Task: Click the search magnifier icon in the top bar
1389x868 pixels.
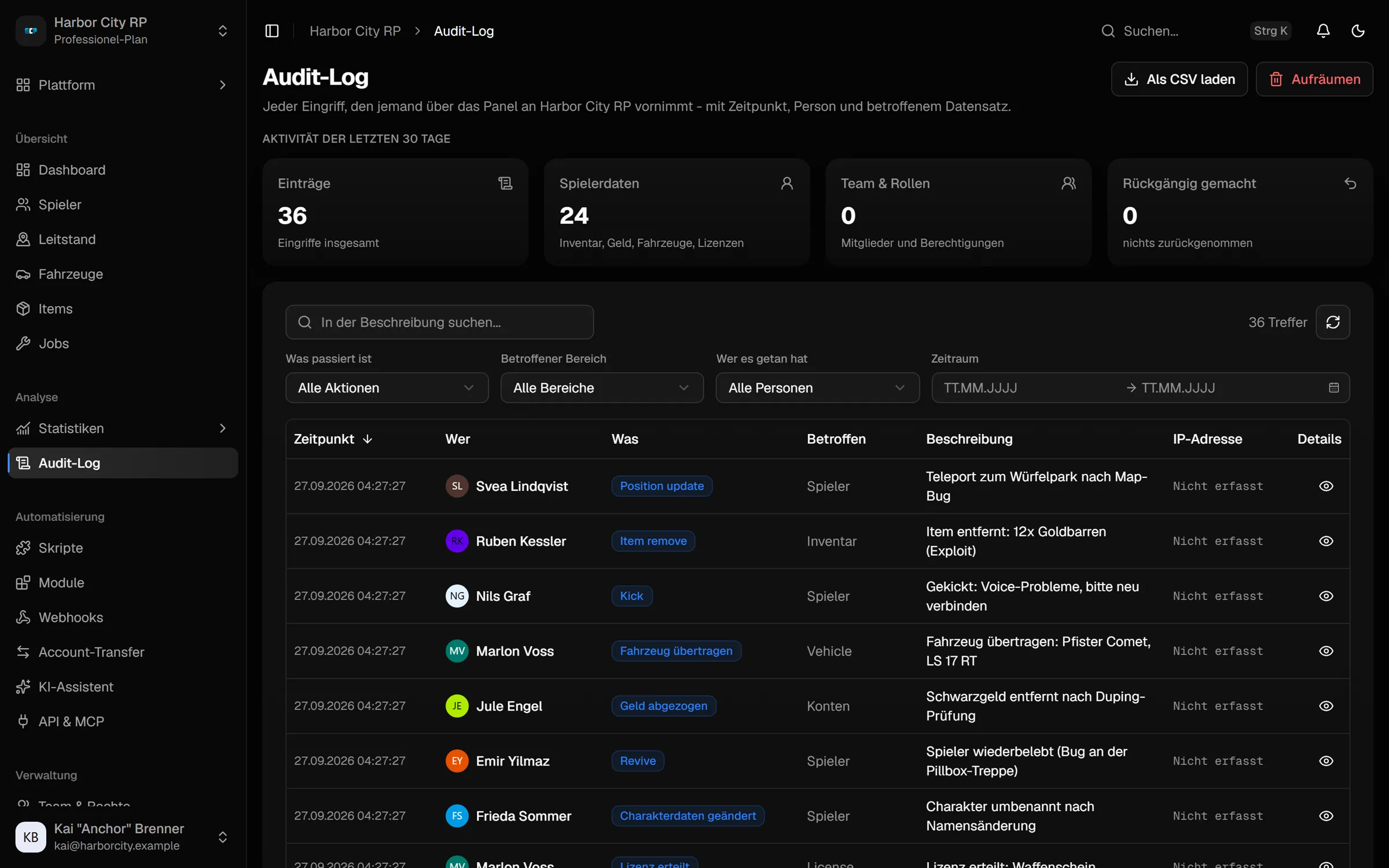Action: (x=1108, y=31)
